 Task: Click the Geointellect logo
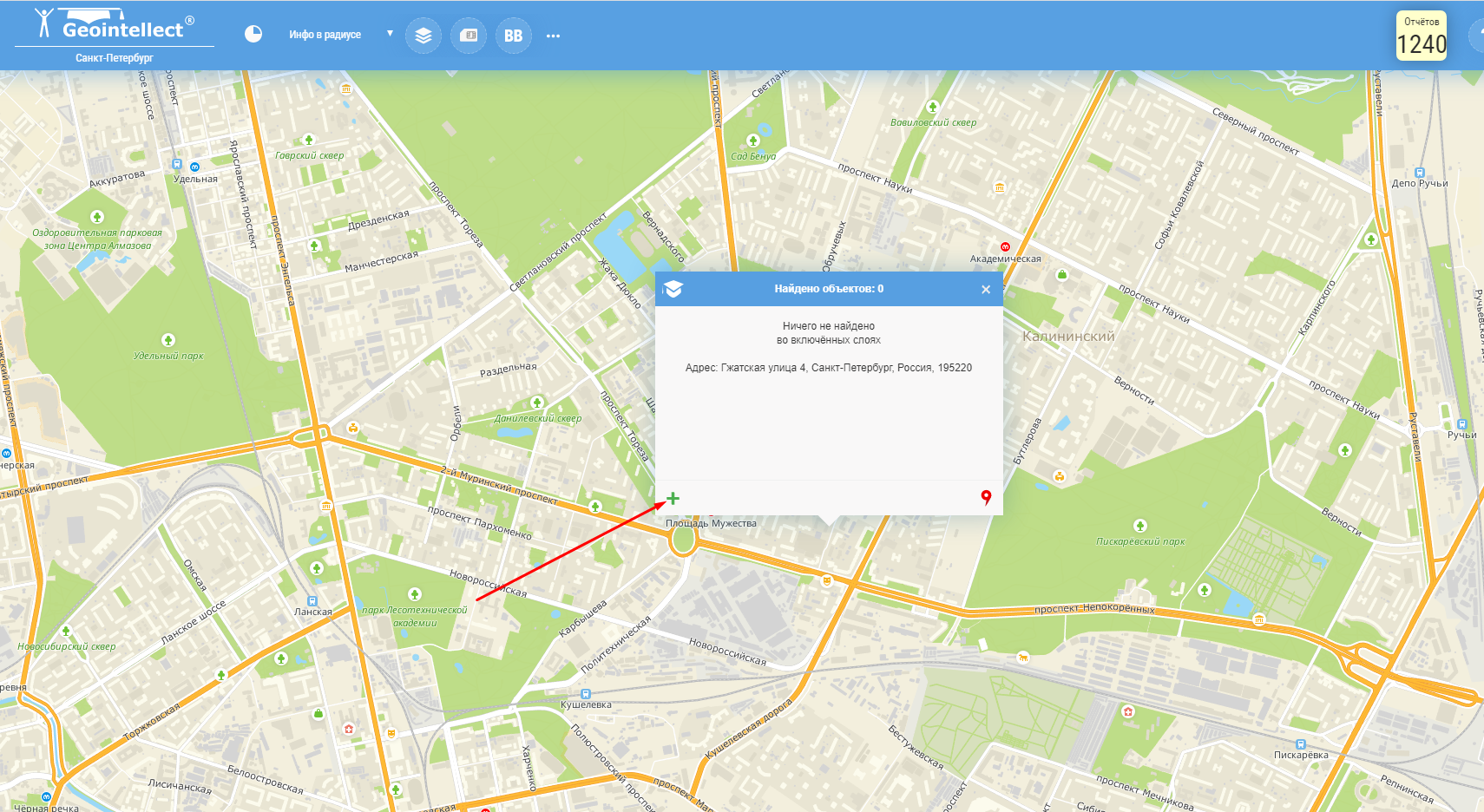(x=115, y=24)
